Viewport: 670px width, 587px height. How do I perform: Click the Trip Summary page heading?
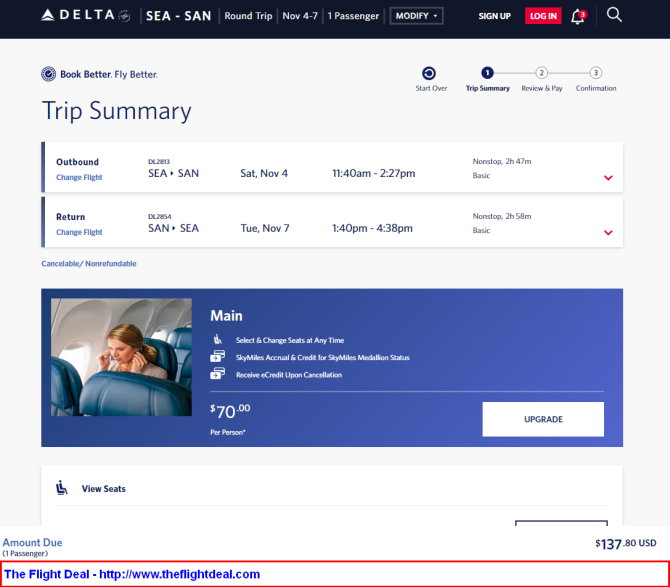[117, 111]
